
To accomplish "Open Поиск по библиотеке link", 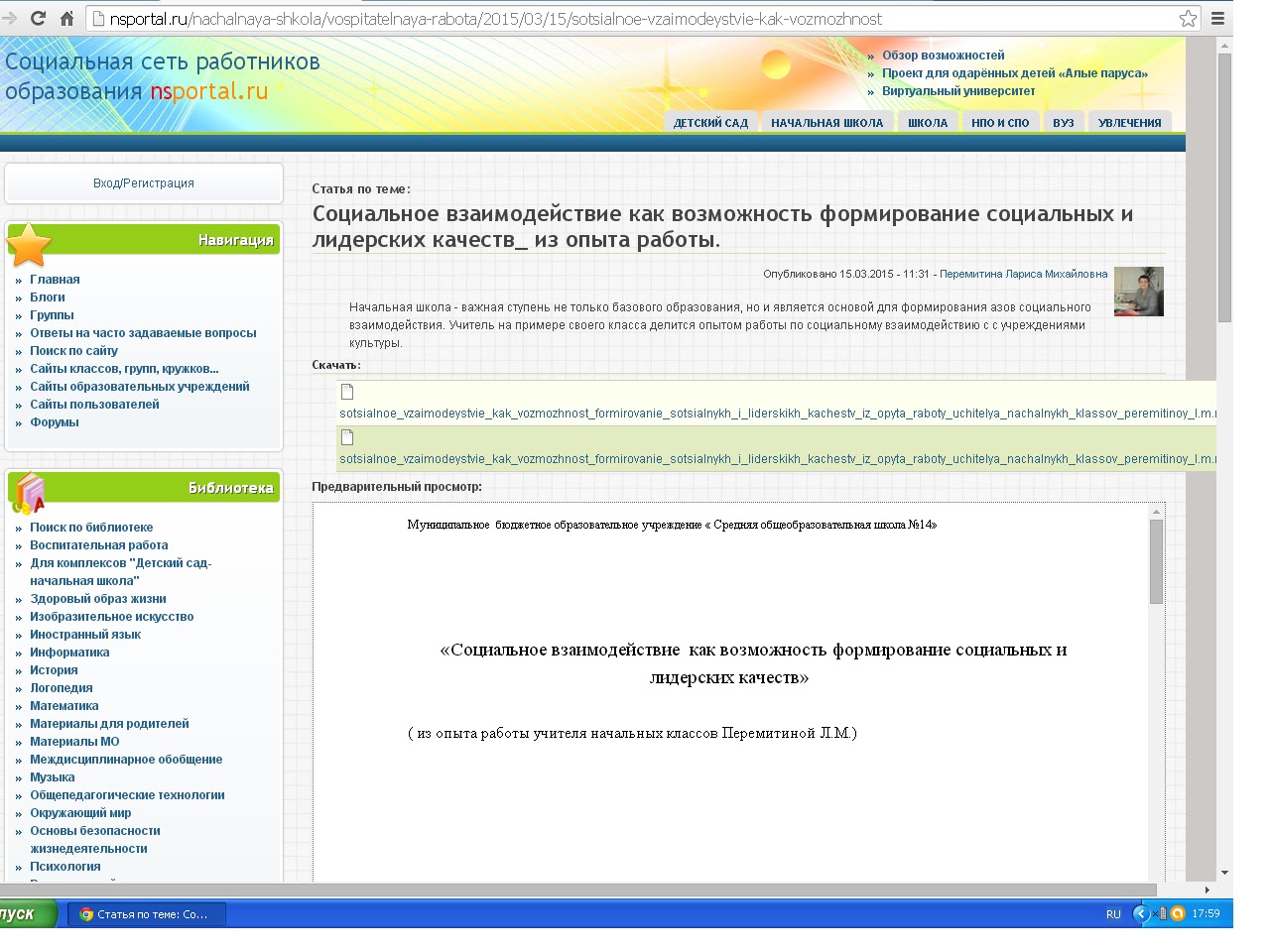I will pos(91,528).
